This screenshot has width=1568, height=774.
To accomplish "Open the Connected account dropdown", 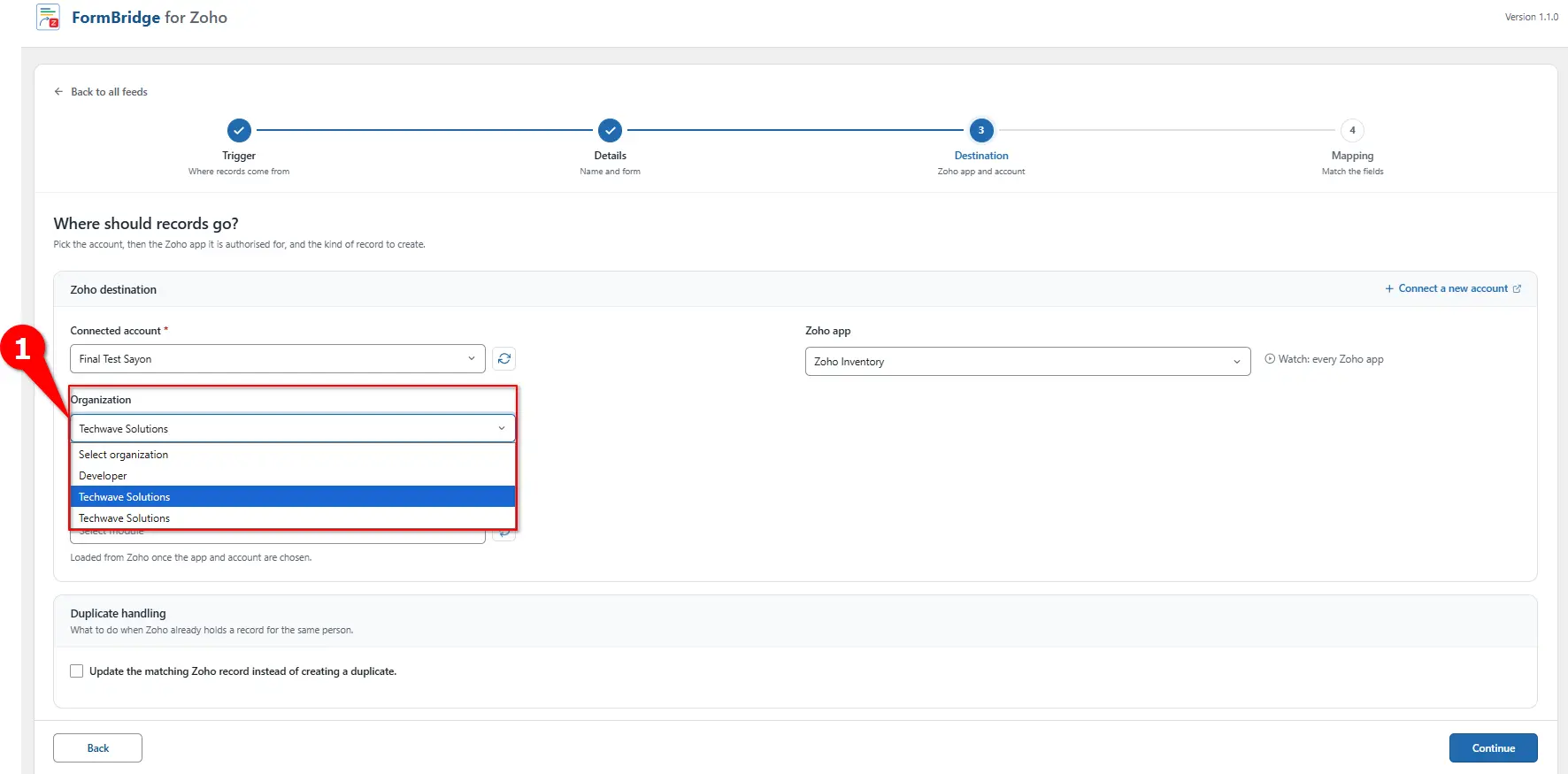I will point(278,358).
